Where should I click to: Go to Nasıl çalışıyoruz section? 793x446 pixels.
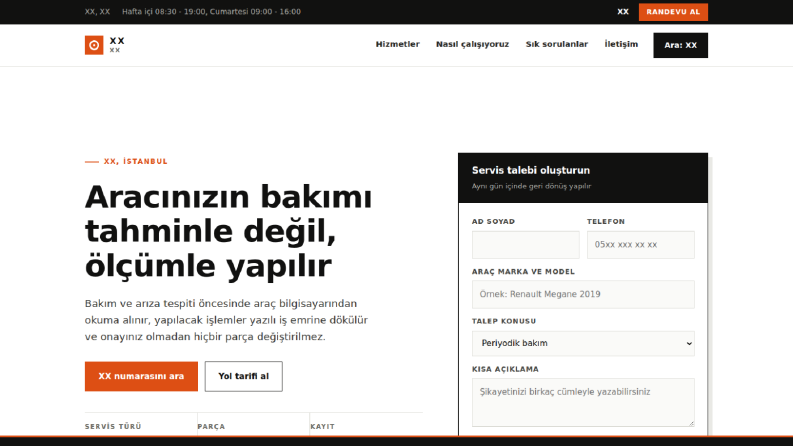click(472, 44)
